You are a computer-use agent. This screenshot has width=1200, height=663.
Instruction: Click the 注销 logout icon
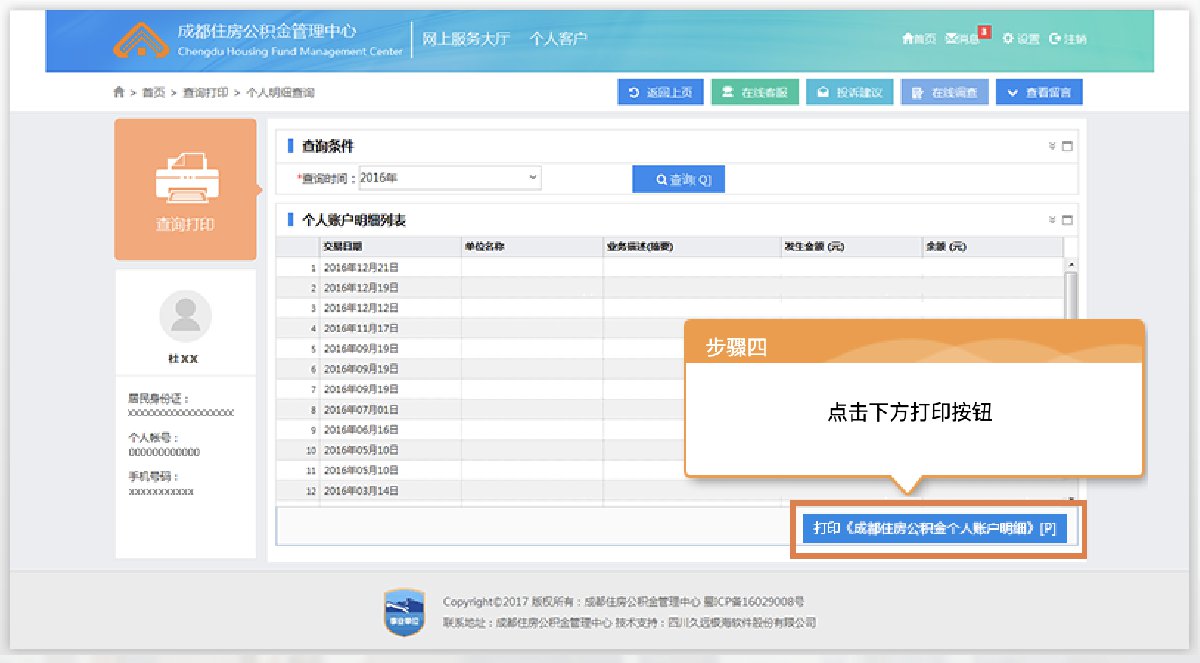pos(1055,39)
